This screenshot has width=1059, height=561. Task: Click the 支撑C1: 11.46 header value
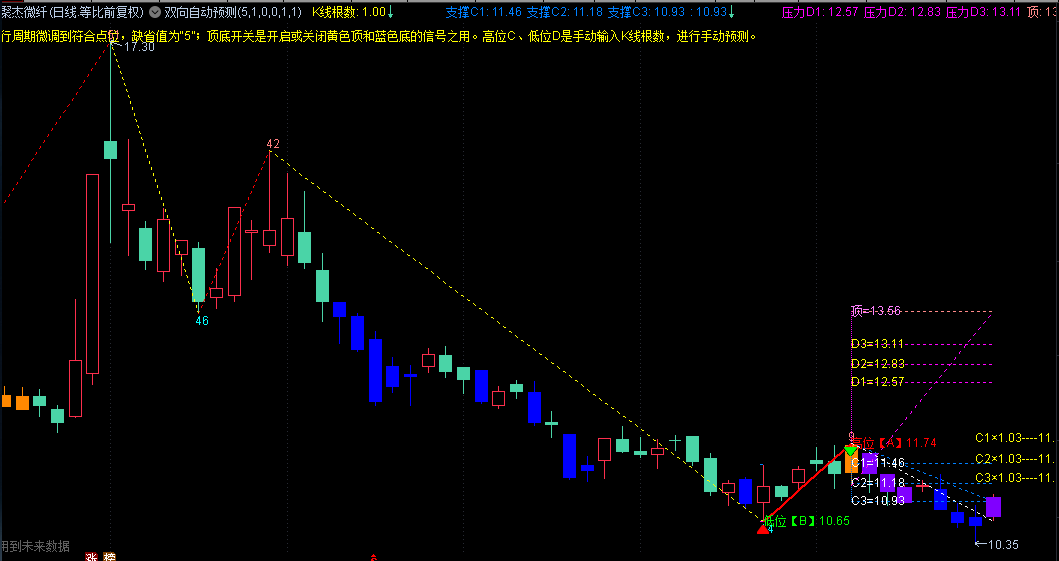(x=484, y=12)
